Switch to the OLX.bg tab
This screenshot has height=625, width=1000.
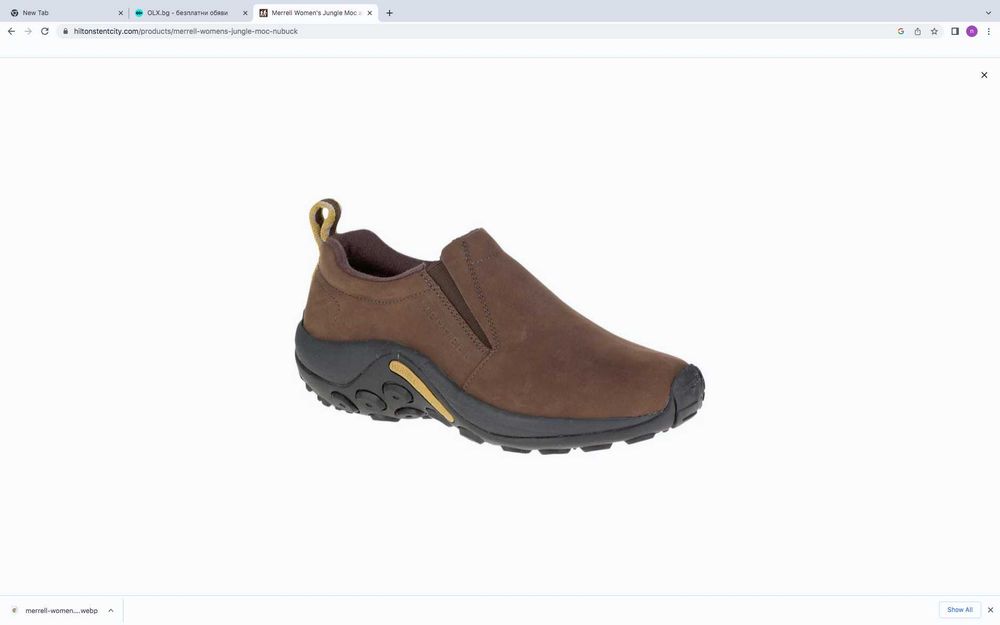pyautogui.click(x=190, y=13)
